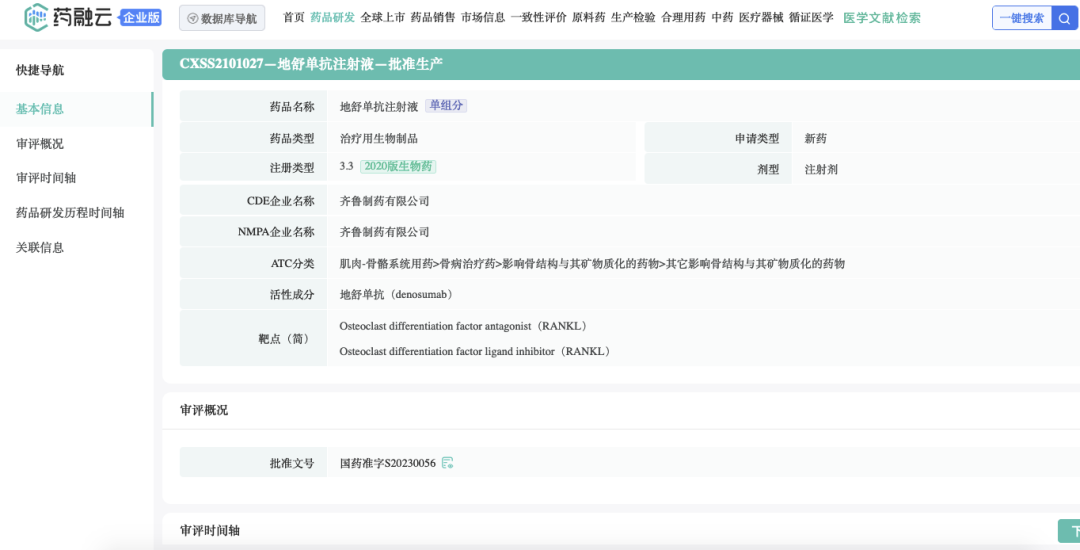
Task: Click the RANKL antagonist target text
Action: pyautogui.click(x=463, y=326)
